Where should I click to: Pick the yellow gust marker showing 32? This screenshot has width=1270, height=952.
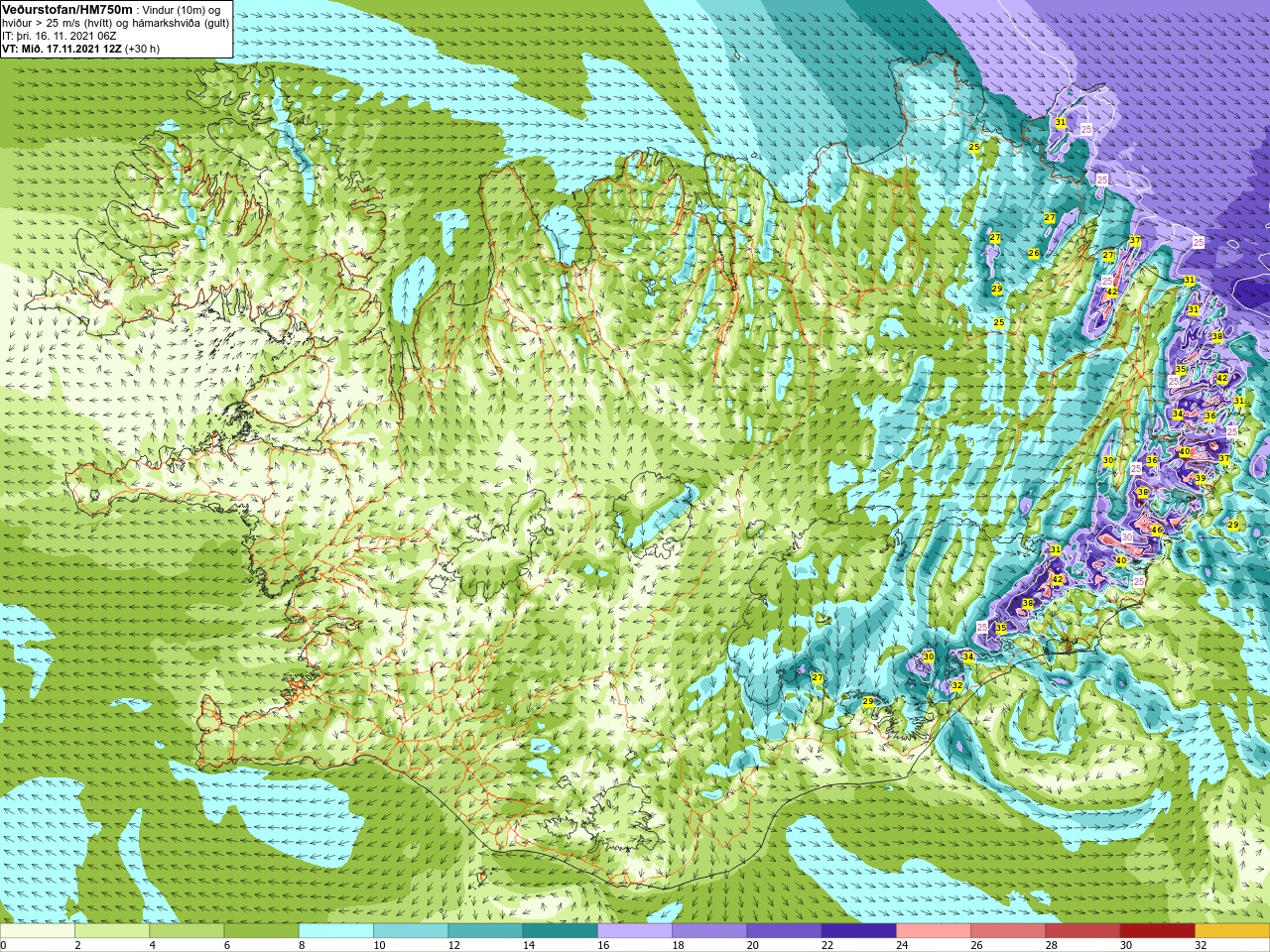tap(957, 685)
